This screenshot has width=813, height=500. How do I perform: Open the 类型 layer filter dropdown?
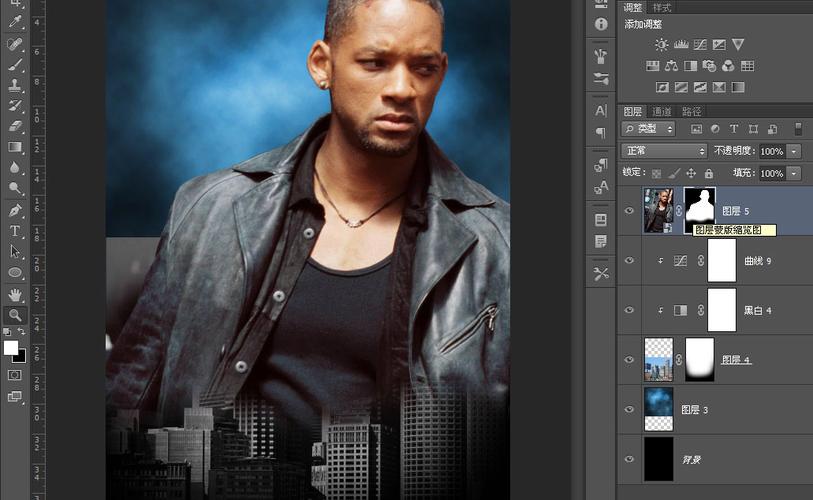pyautogui.click(x=648, y=129)
